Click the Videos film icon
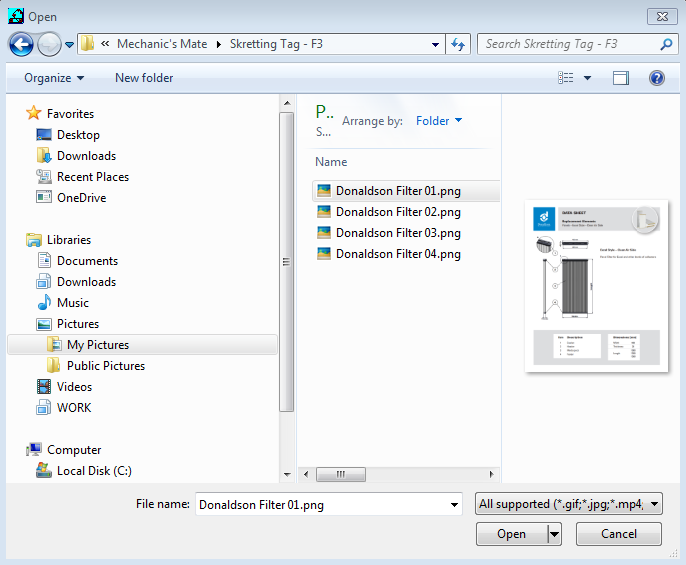The height and width of the screenshot is (565, 686). (x=44, y=386)
